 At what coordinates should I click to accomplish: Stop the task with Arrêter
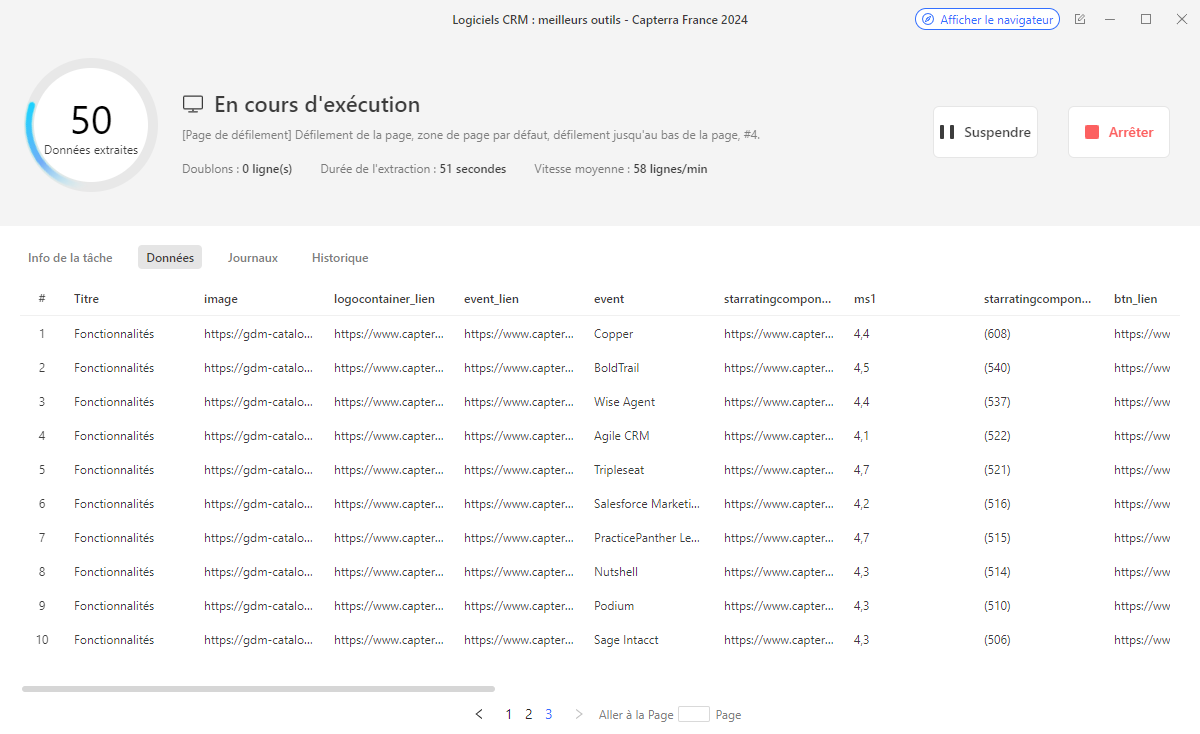[1118, 132]
